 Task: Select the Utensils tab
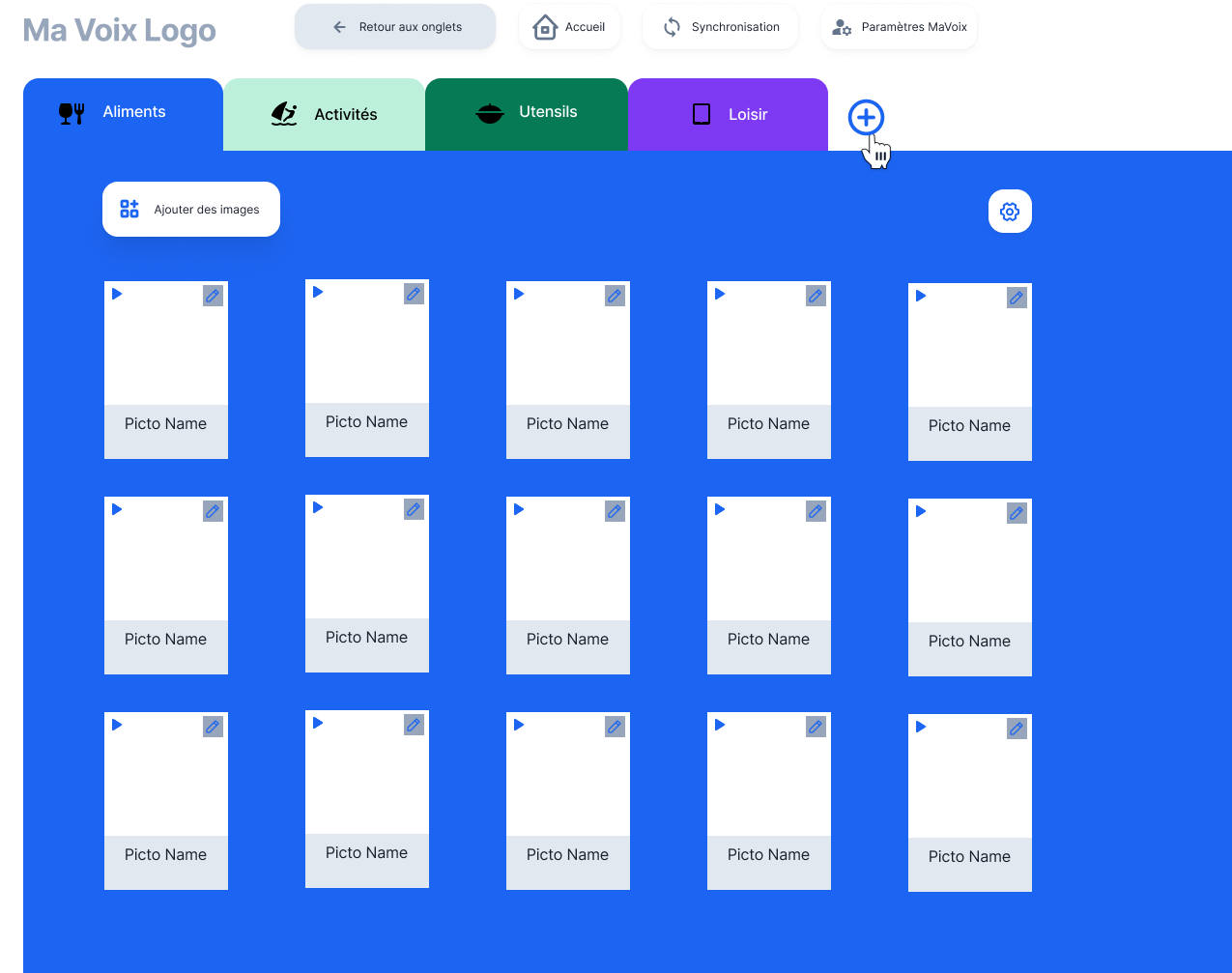coord(527,114)
